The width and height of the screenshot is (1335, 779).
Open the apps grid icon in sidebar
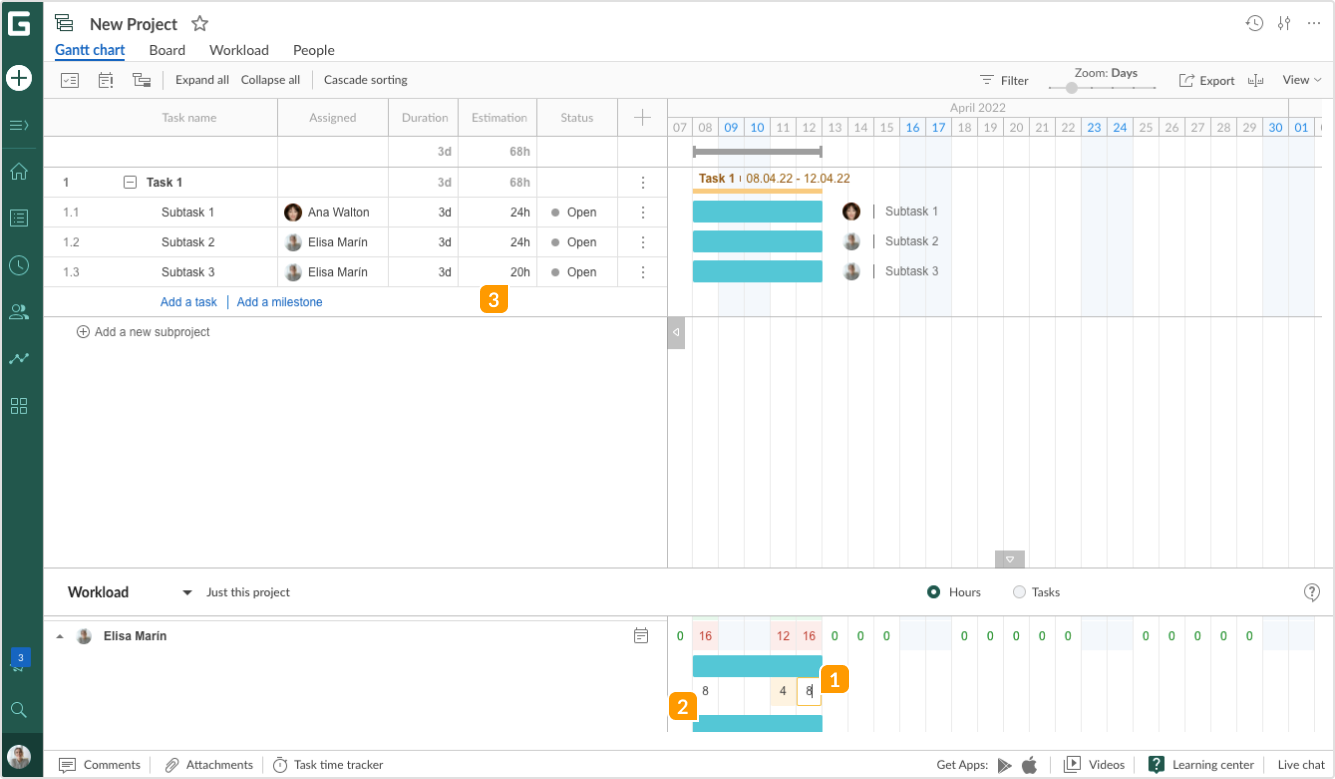19,405
